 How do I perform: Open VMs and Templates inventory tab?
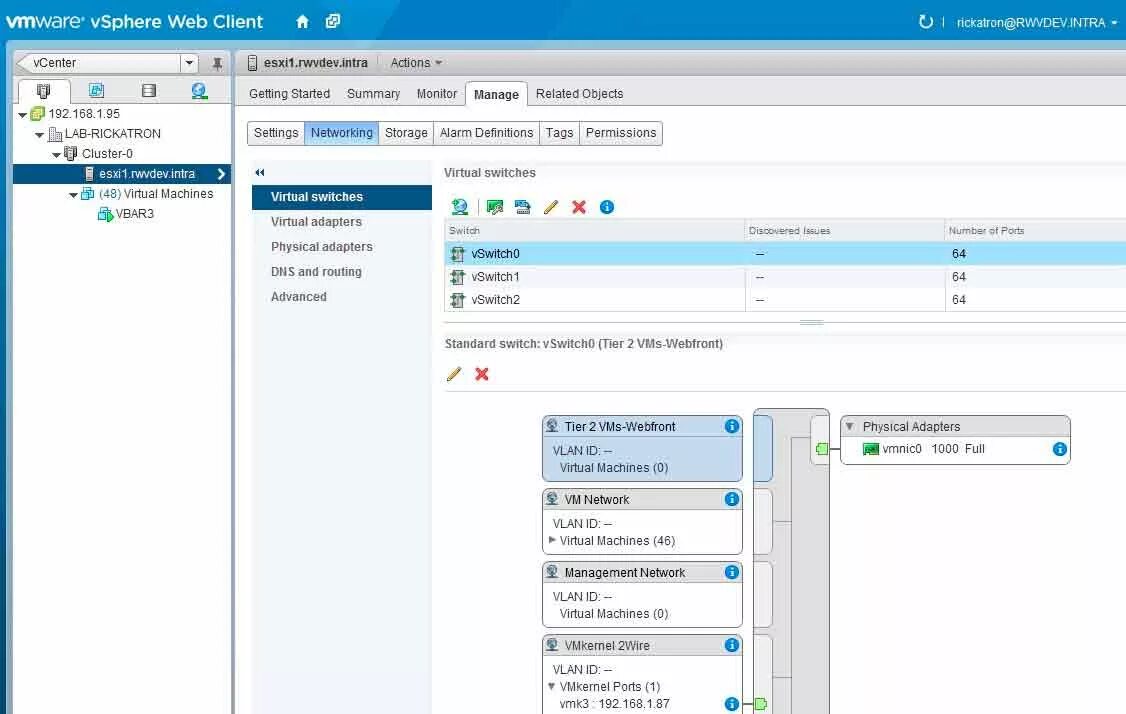96,91
